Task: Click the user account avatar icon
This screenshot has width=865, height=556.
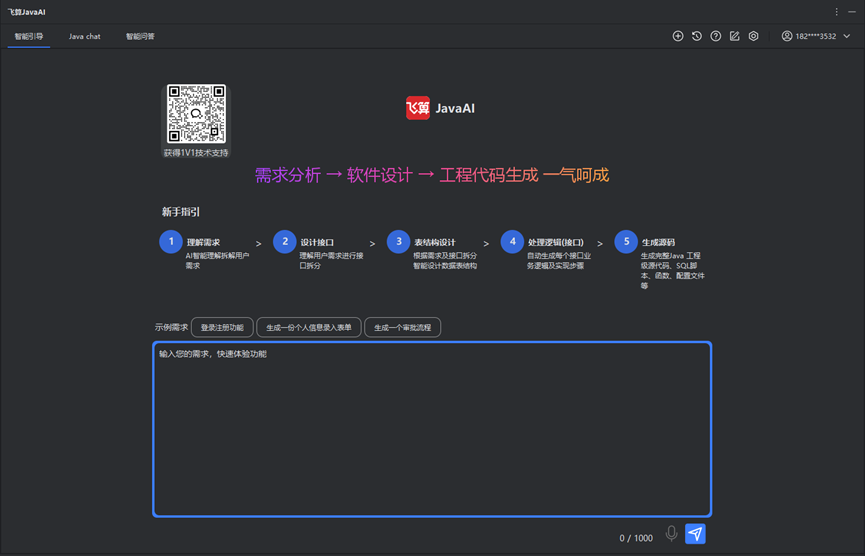Action: [787, 36]
